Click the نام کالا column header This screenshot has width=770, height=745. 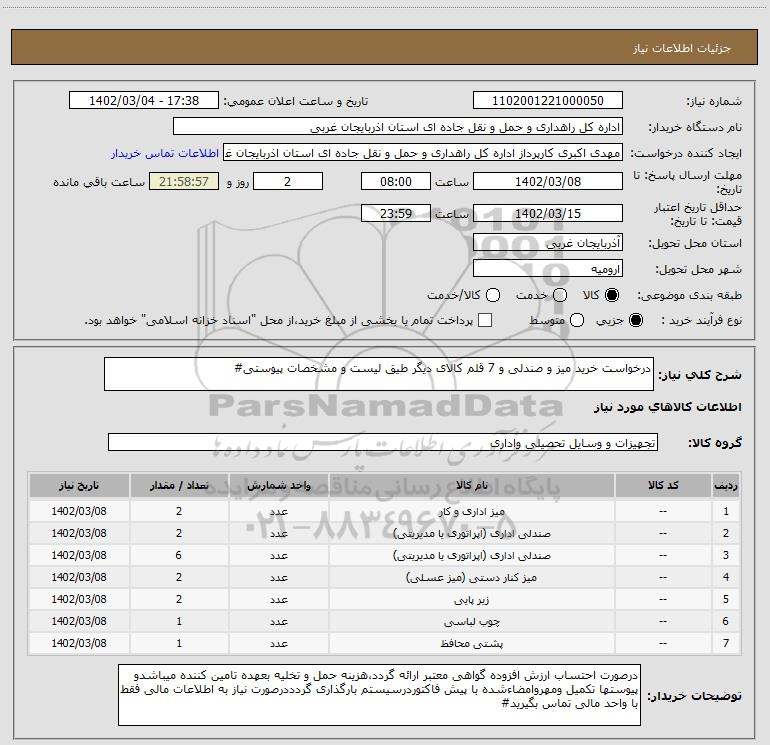click(x=471, y=486)
